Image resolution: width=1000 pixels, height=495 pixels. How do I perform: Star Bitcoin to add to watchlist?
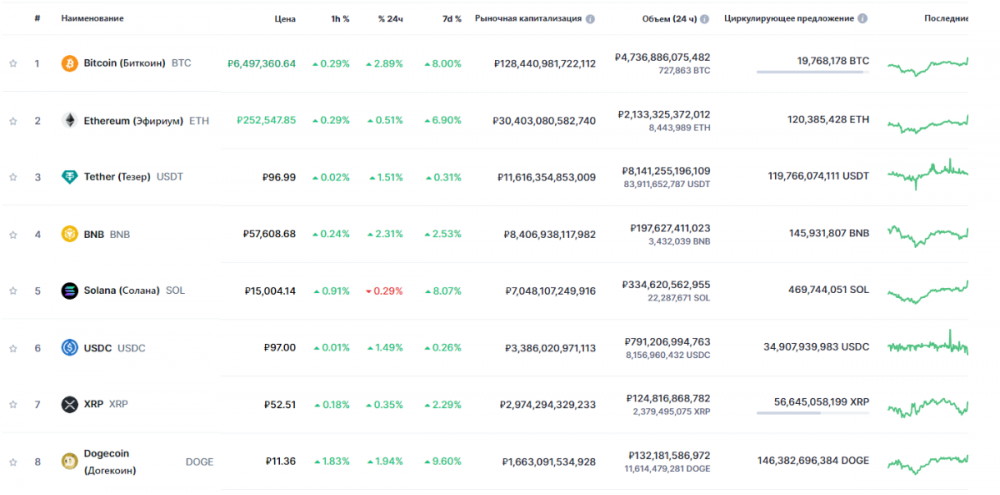point(13,64)
